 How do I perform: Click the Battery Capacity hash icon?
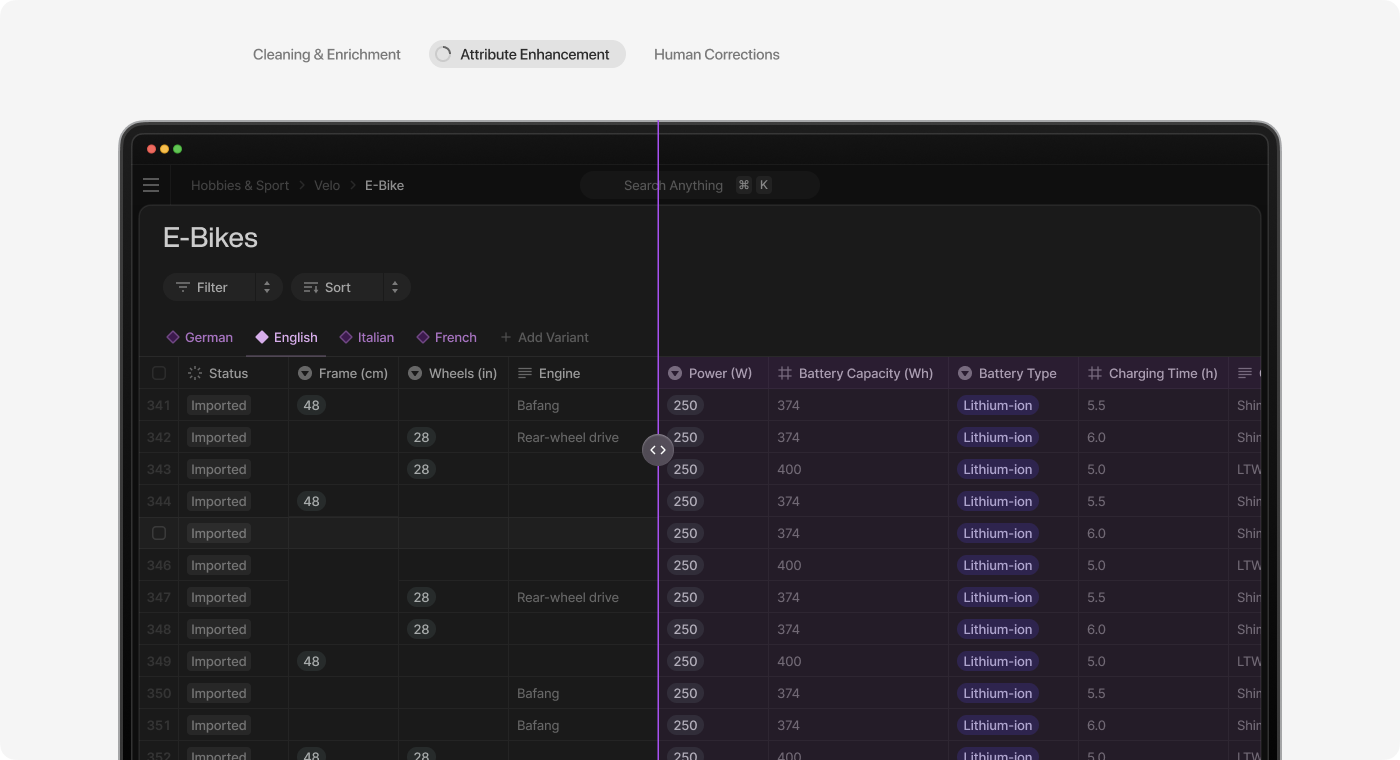[x=785, y=373]
